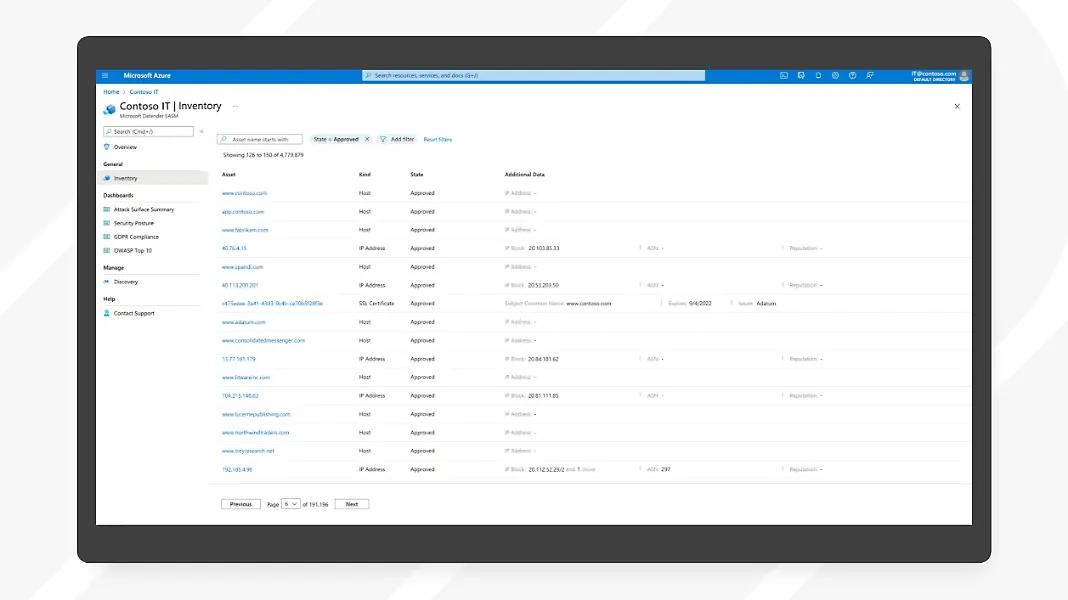The height and width of the screenshot is (600, 1068).
Task: Click the State column header
Action: point(416,175)
